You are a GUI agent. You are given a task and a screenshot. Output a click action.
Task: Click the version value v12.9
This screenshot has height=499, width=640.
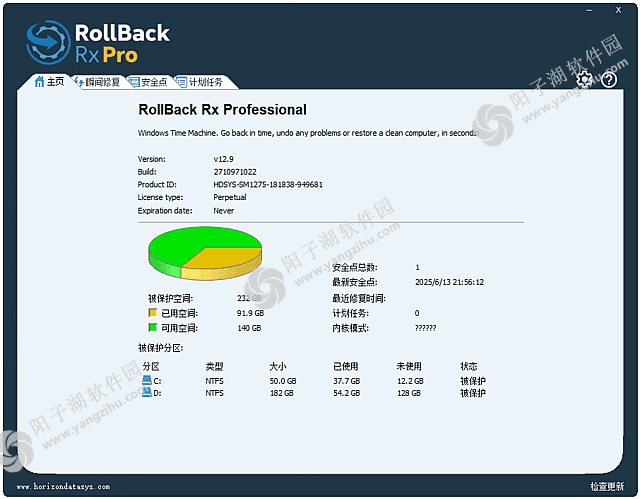click(x=224, y=159)
